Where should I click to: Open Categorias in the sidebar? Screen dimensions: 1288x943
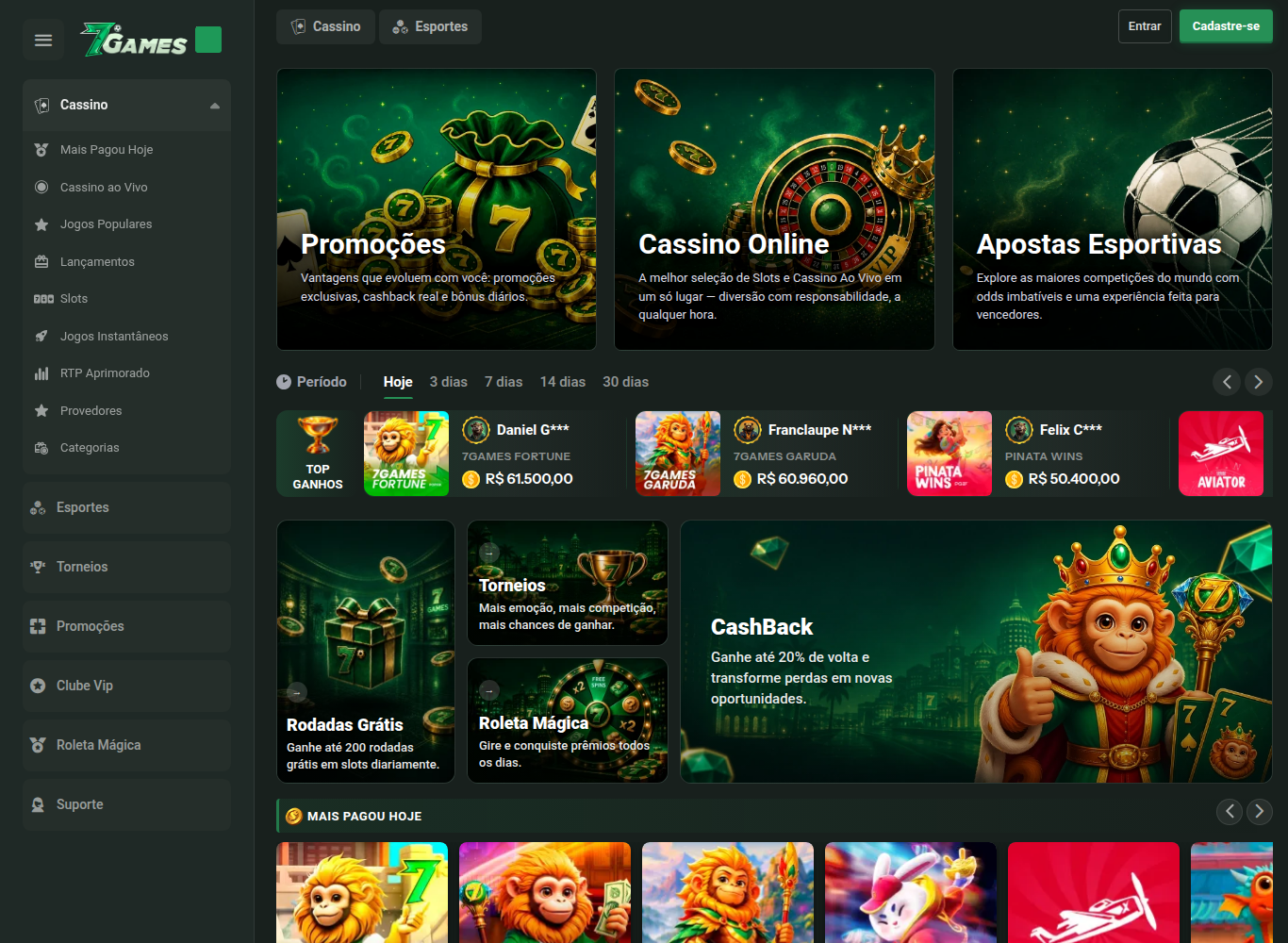[x=126, y=448]
